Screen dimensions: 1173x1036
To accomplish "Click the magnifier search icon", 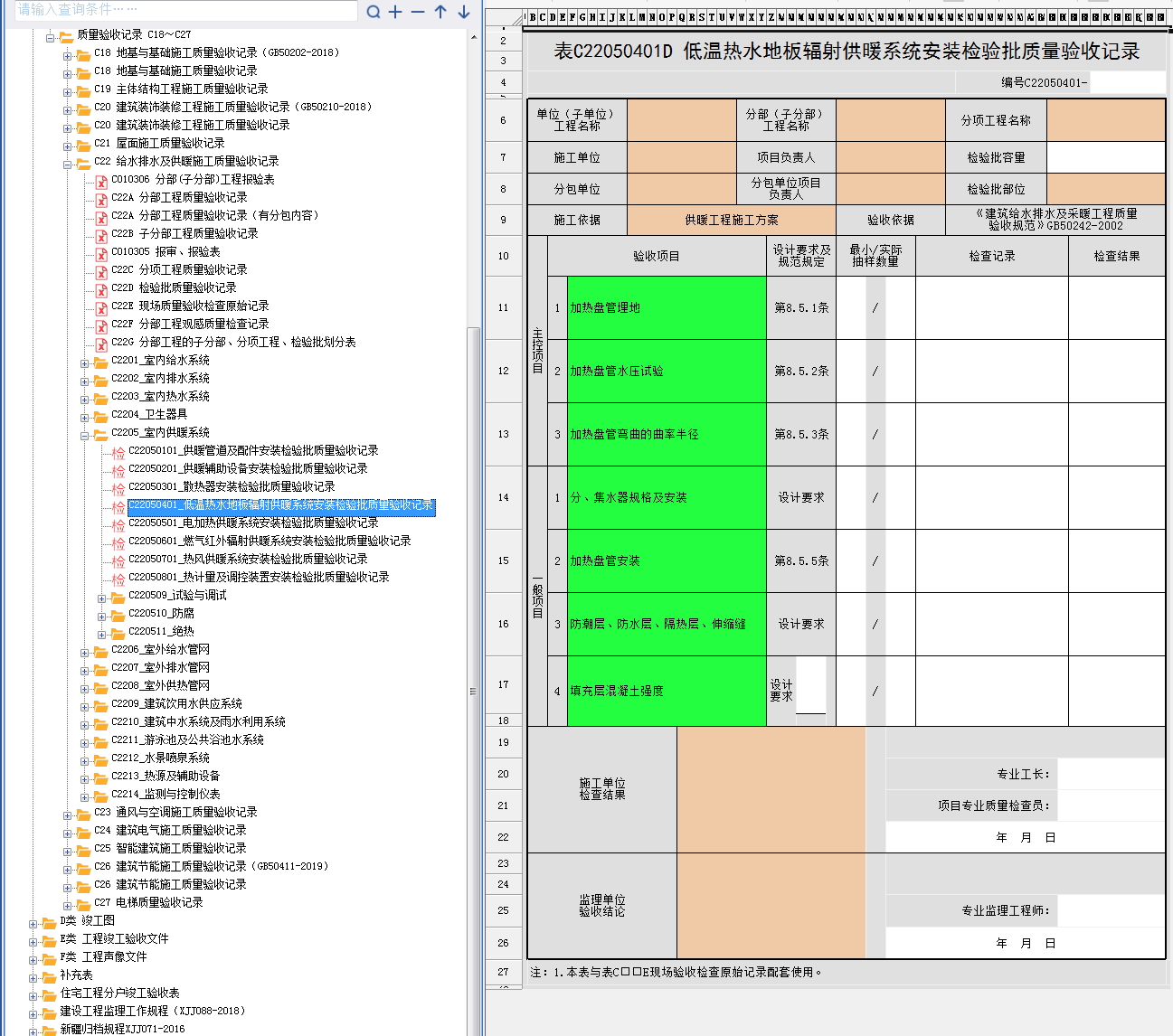I will [374, 12].
